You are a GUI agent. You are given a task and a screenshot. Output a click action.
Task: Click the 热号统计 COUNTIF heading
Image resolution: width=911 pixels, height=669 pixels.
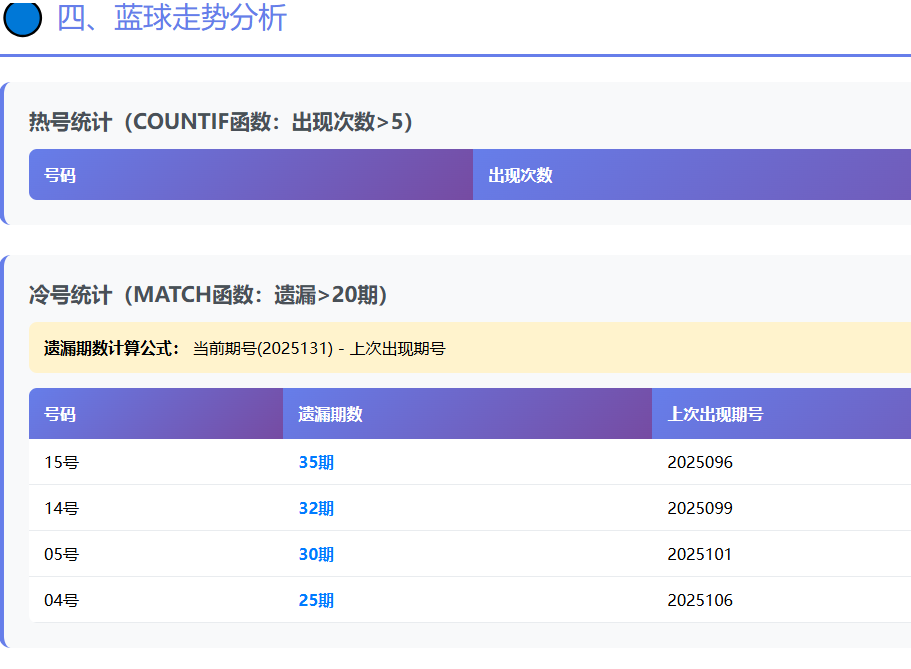[x=221, y=122]
